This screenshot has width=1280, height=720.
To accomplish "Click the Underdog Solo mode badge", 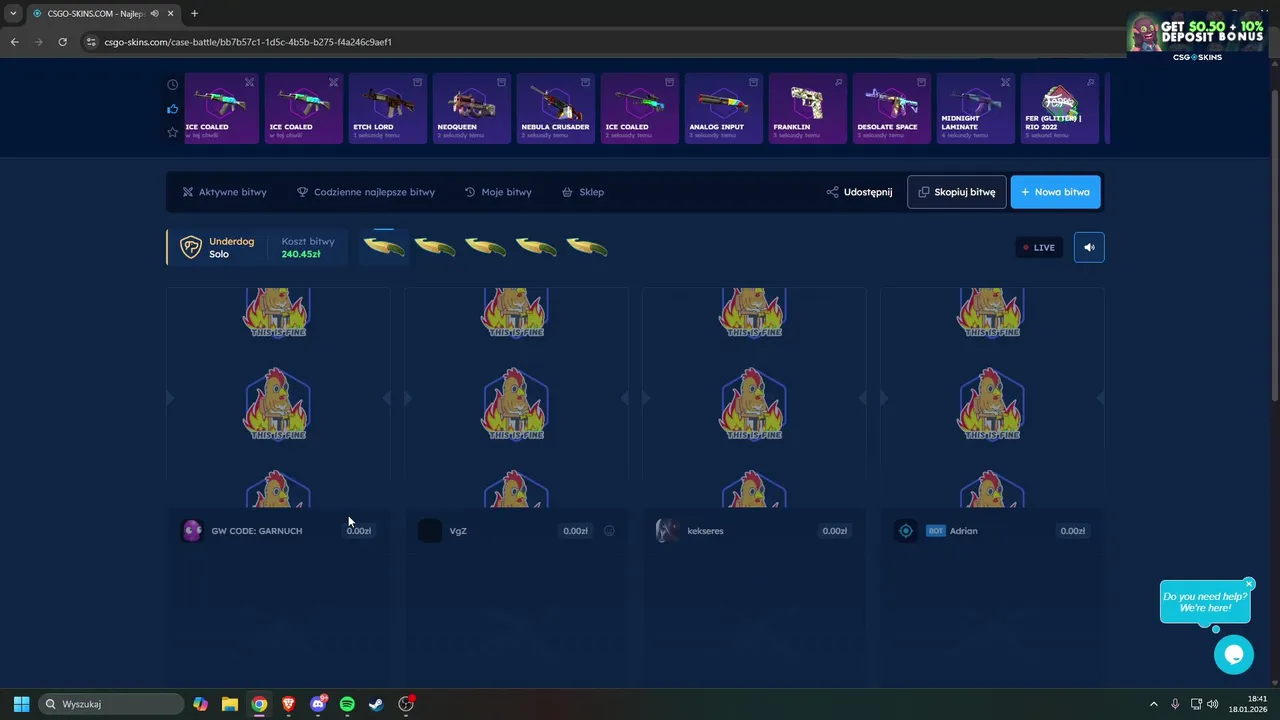I will [217, 247].
